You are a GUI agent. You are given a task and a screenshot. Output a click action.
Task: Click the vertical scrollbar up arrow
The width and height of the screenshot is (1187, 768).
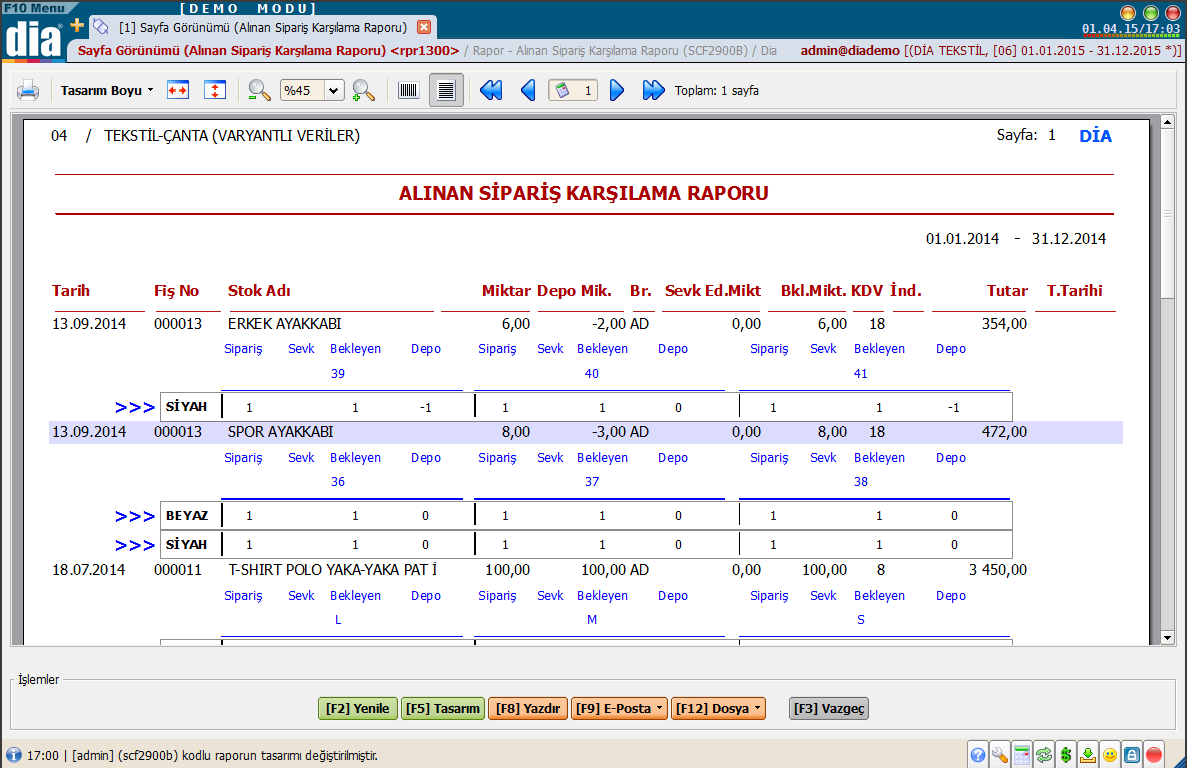[x=1167, y=121]
